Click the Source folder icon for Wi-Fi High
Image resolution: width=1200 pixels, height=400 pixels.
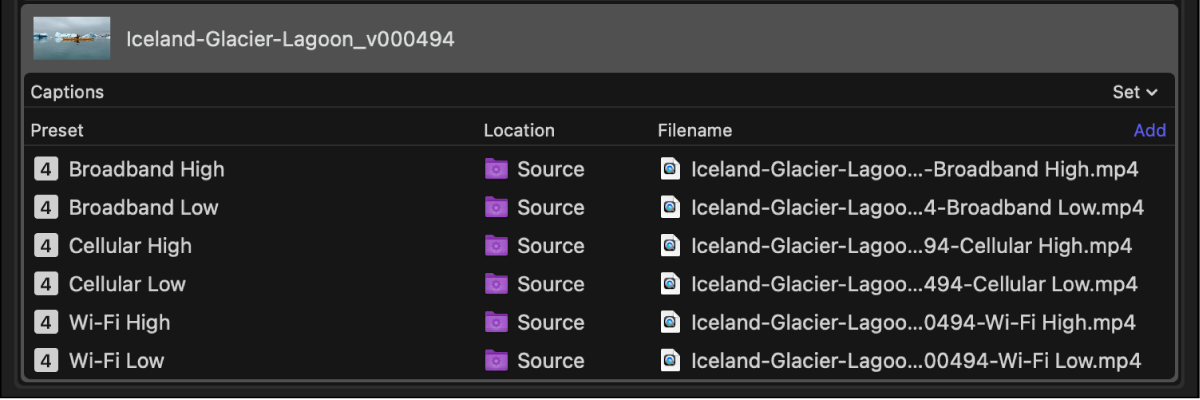click(496, 322)
